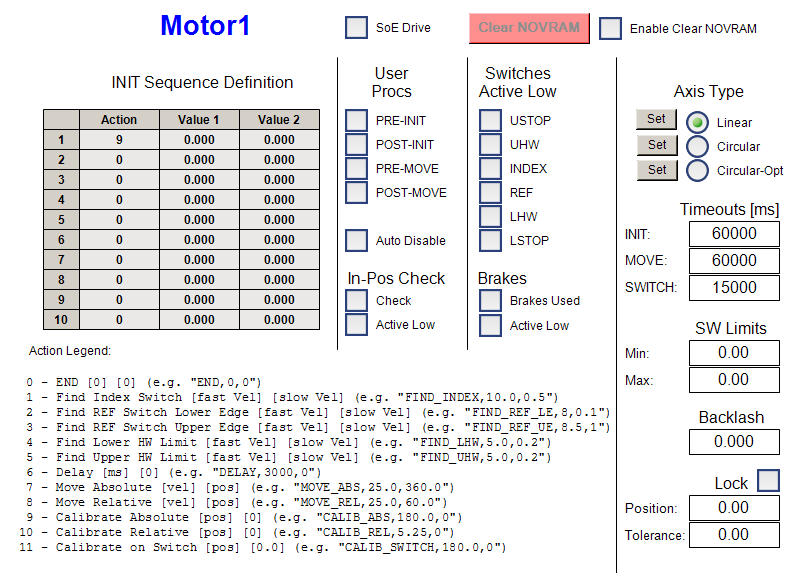
Task: Toggle the Brakes Active Low checkbox
Action: pos(491,325)
